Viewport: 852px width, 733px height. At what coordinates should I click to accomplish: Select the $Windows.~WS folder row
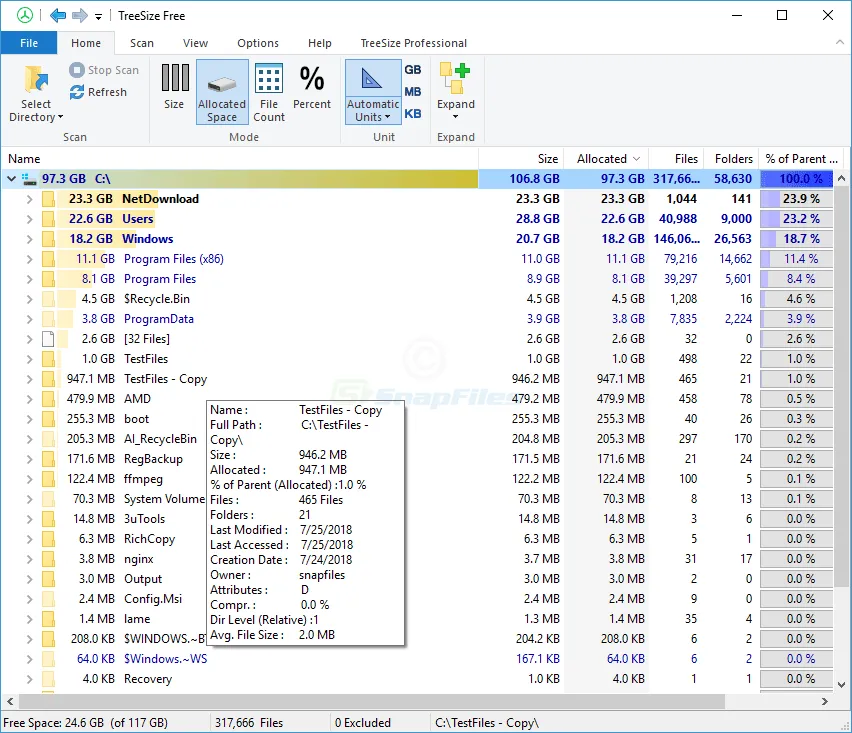click(x=417, y=659)
